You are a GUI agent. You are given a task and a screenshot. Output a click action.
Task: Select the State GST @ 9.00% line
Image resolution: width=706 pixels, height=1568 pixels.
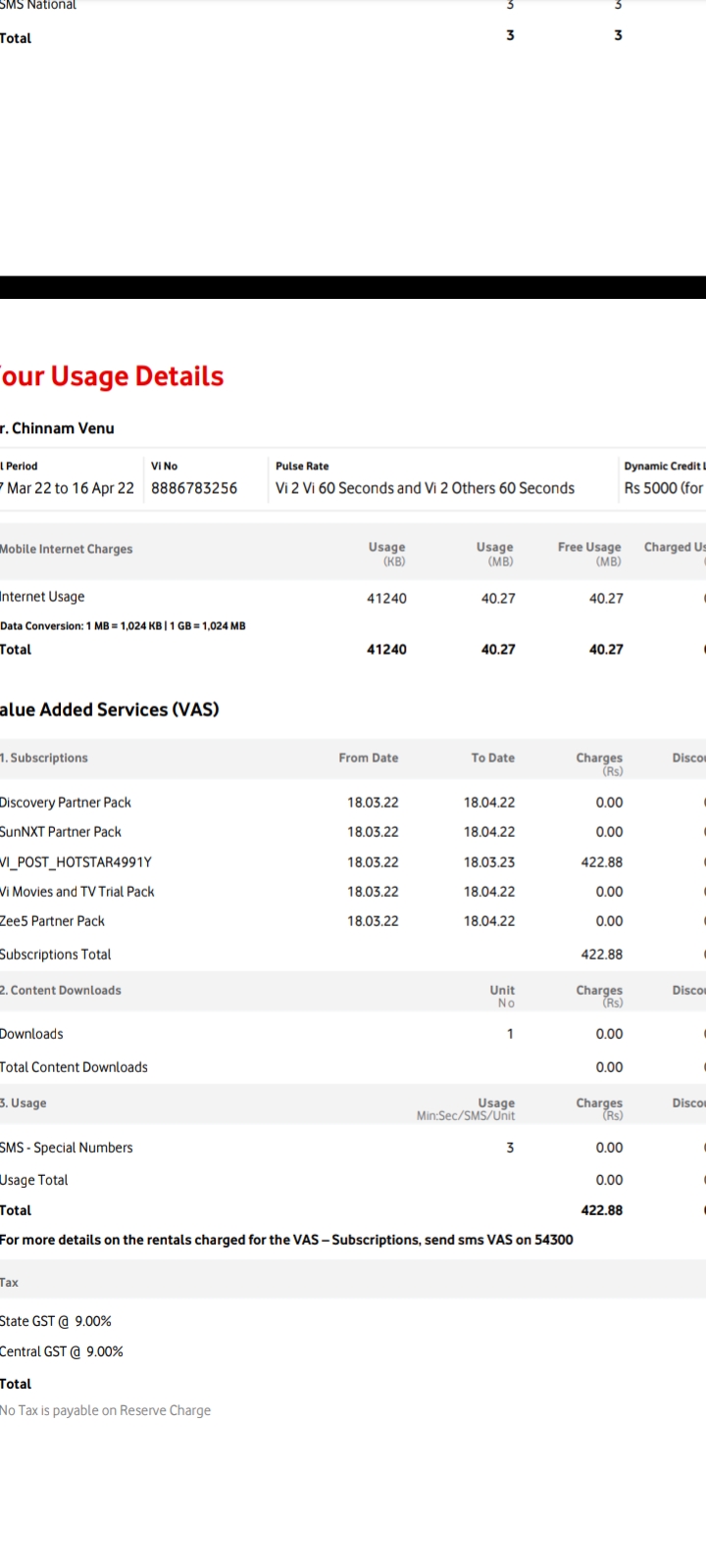coord(56,1321)
